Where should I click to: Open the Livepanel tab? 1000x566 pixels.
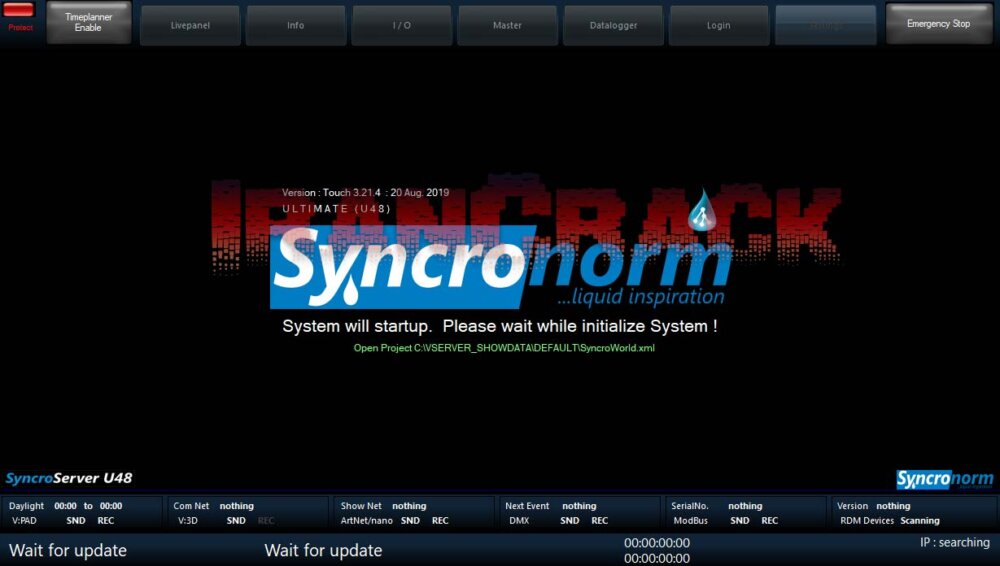(190, 26)
